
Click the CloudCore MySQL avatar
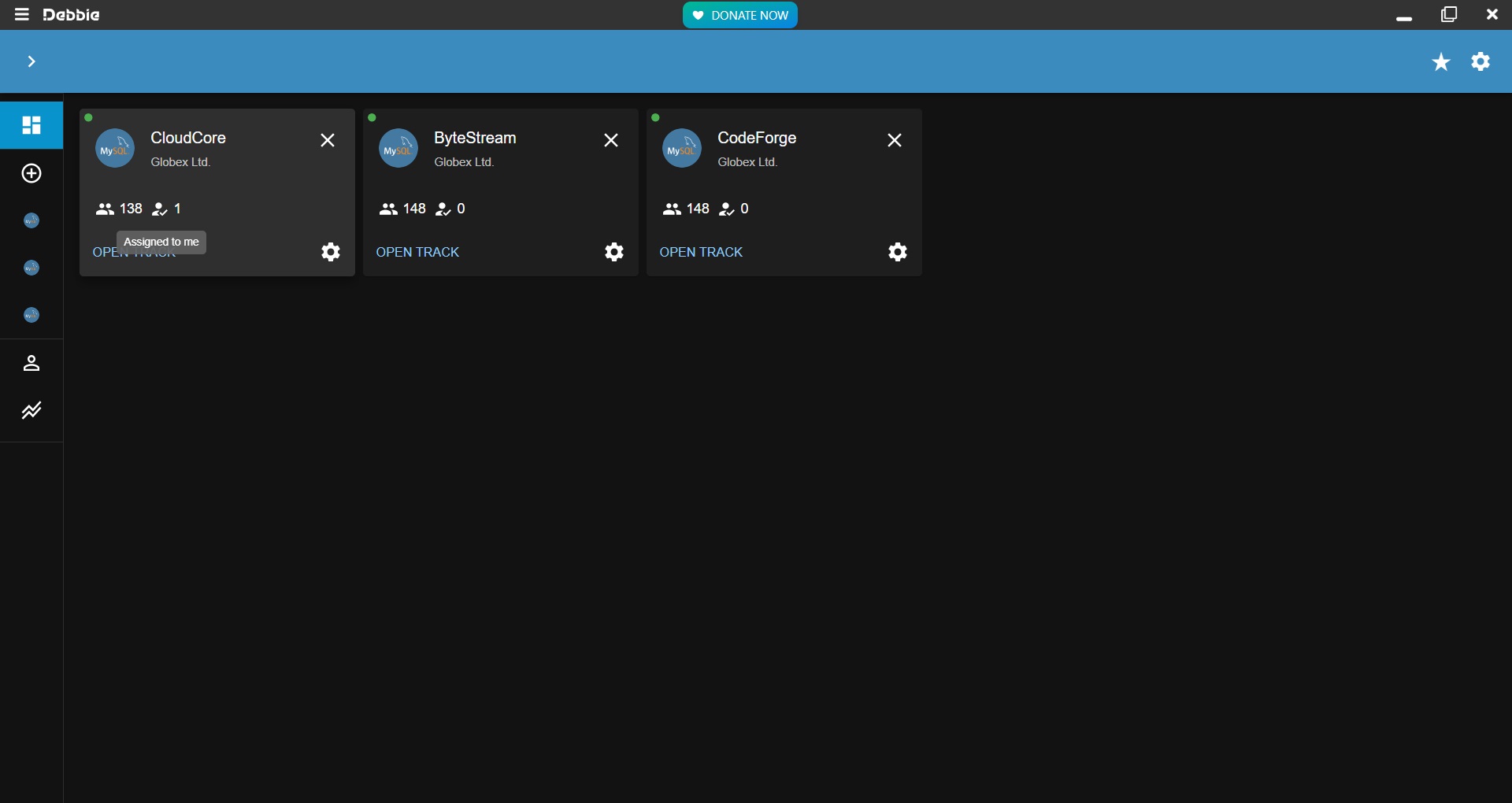point(115,148)
